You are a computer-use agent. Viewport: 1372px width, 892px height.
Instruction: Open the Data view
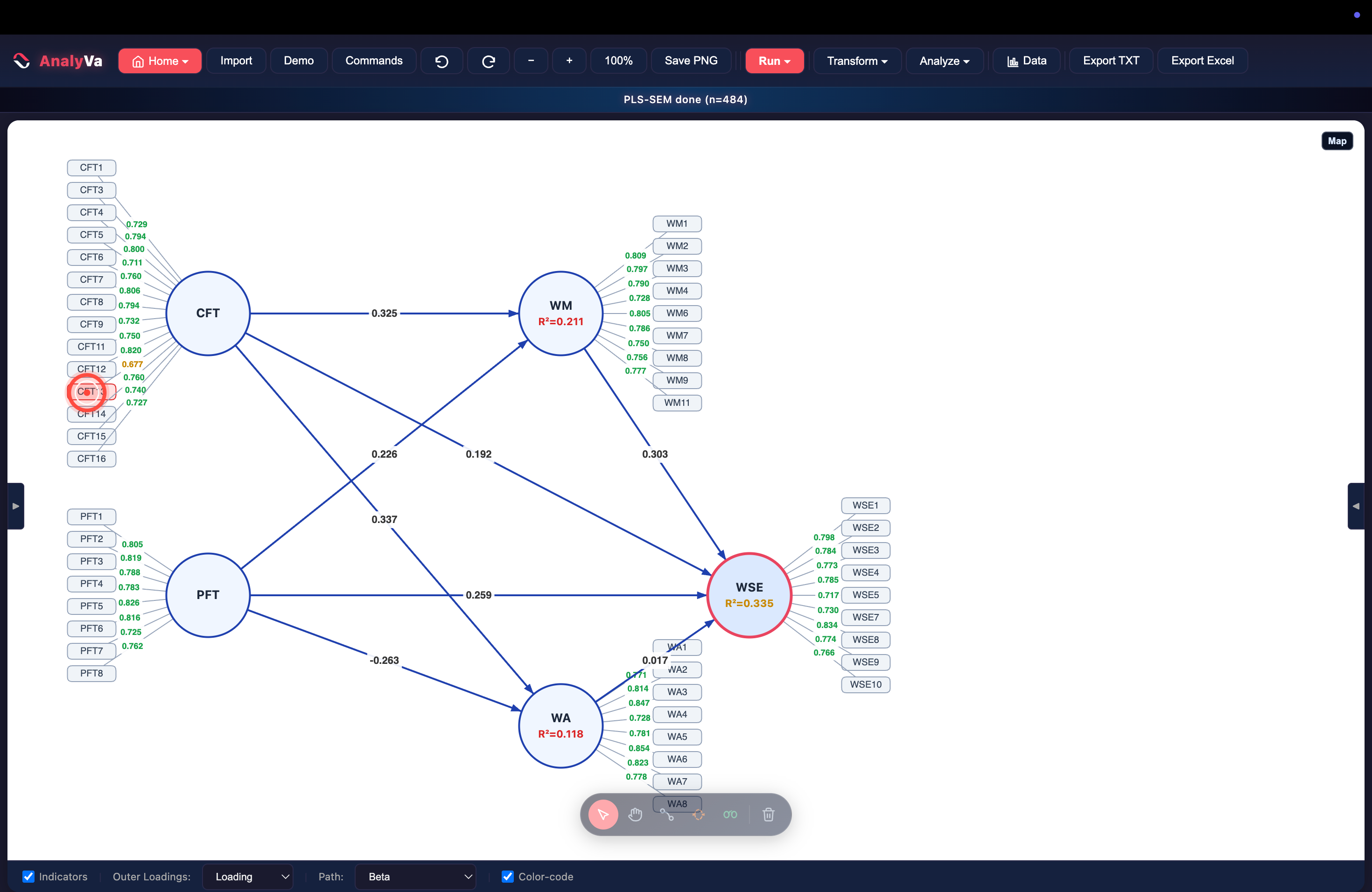(1027, 61)
